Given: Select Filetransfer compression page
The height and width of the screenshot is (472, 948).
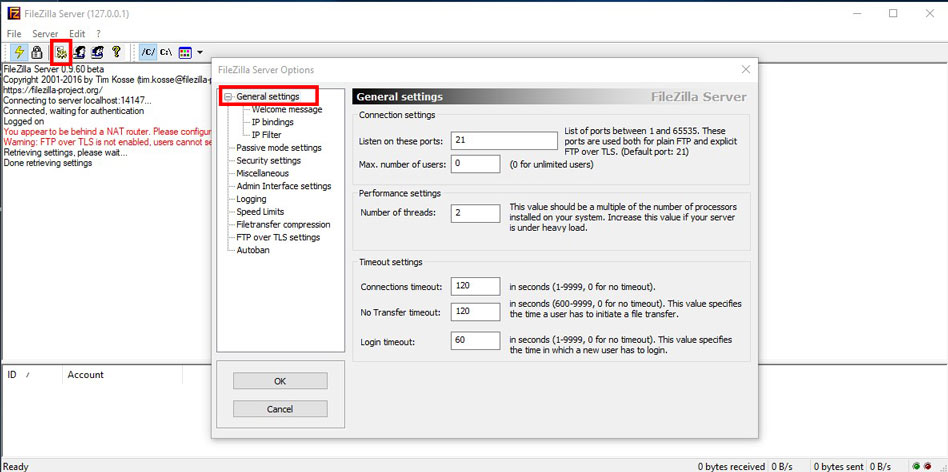Looking at the screenshot, I should click(x=283, y=224).
